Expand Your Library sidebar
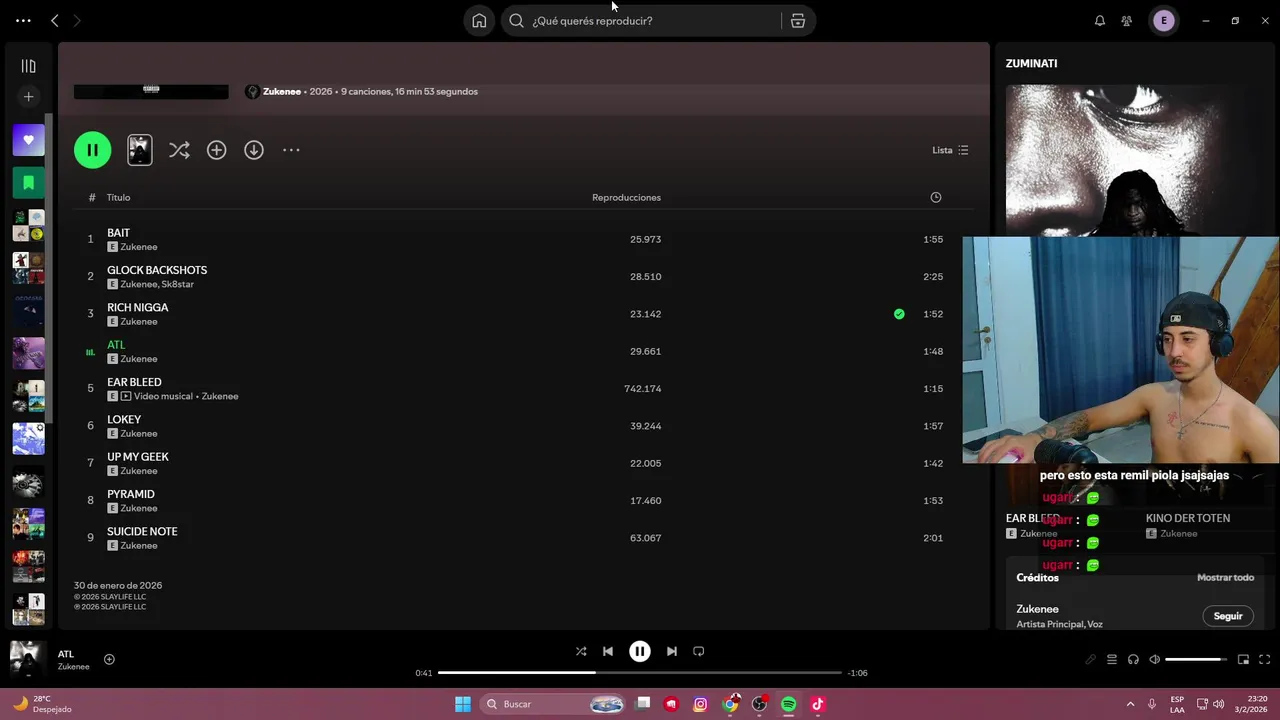 (28, 66)
